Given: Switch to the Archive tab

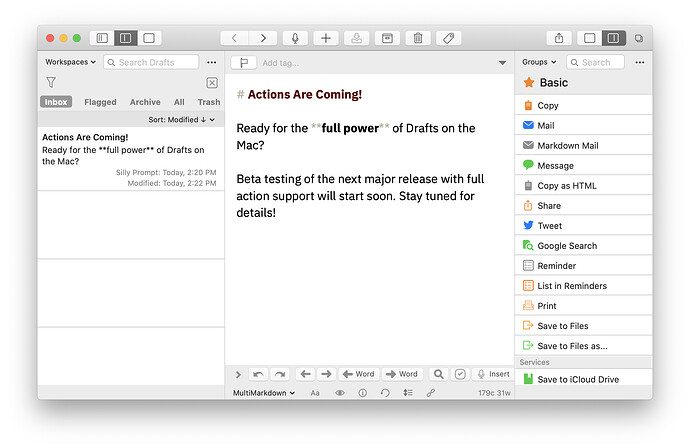Looking at the screenshot, I should (145, 102).
